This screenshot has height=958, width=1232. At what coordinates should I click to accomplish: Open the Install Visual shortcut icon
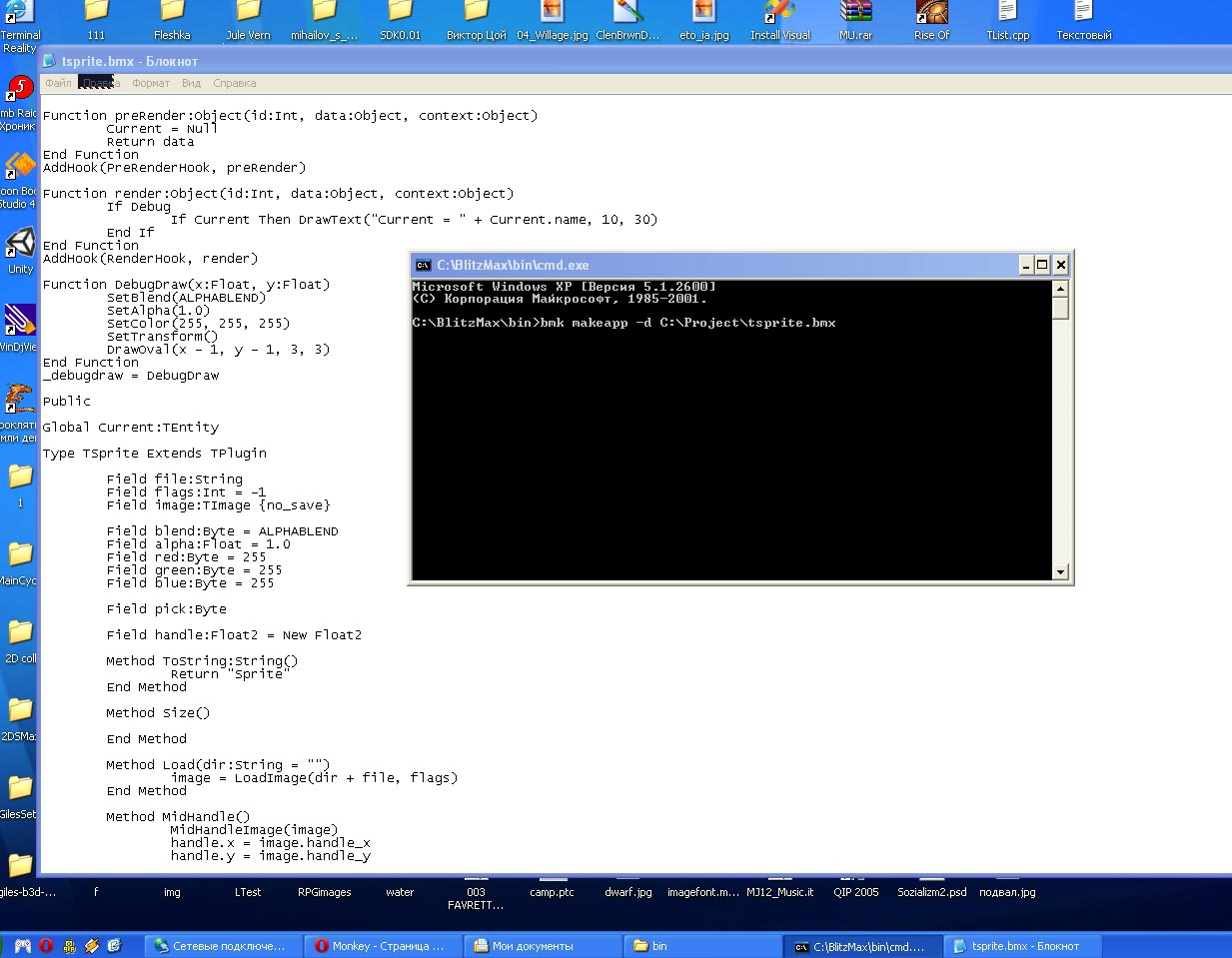(x=779, y=12)
